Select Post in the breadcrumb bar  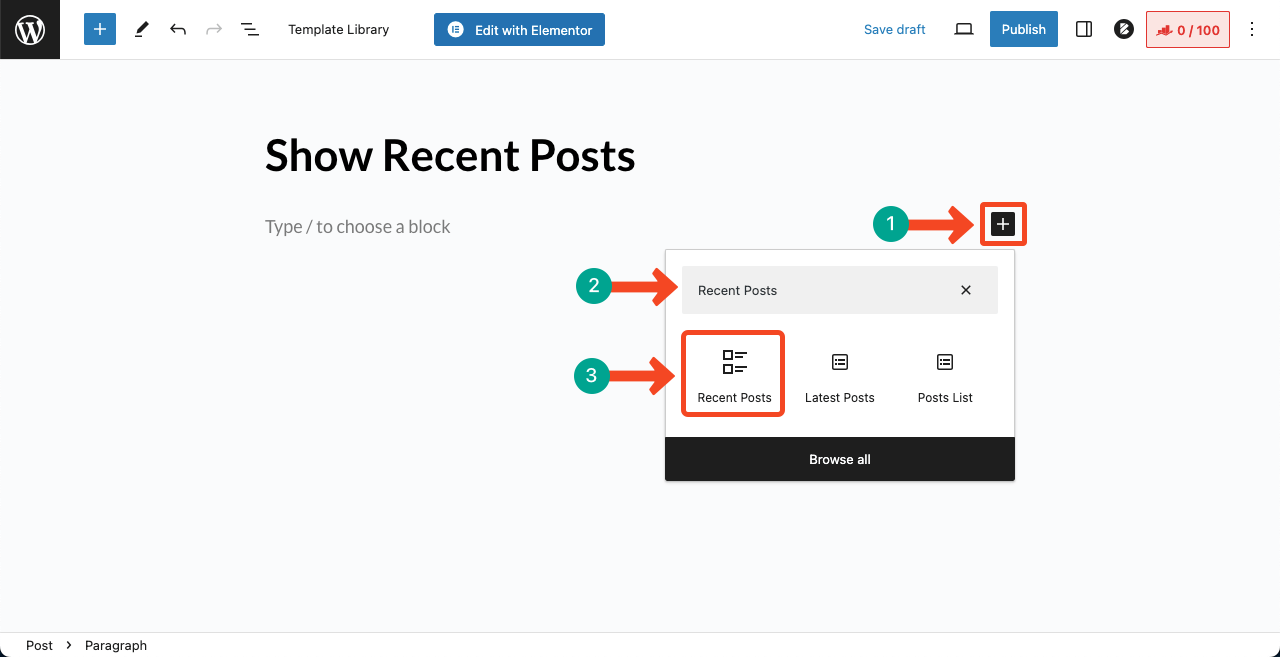tap(39, 645)
